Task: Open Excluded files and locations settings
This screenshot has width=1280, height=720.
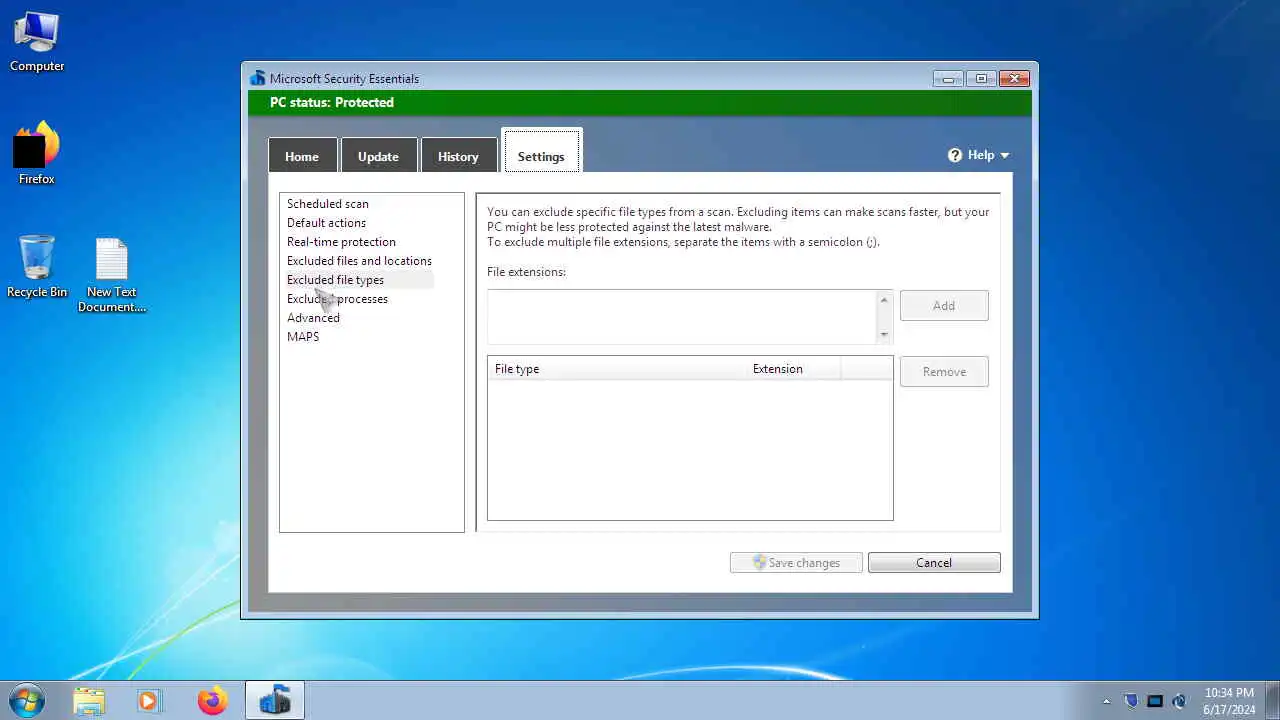Action: [359, 261]
